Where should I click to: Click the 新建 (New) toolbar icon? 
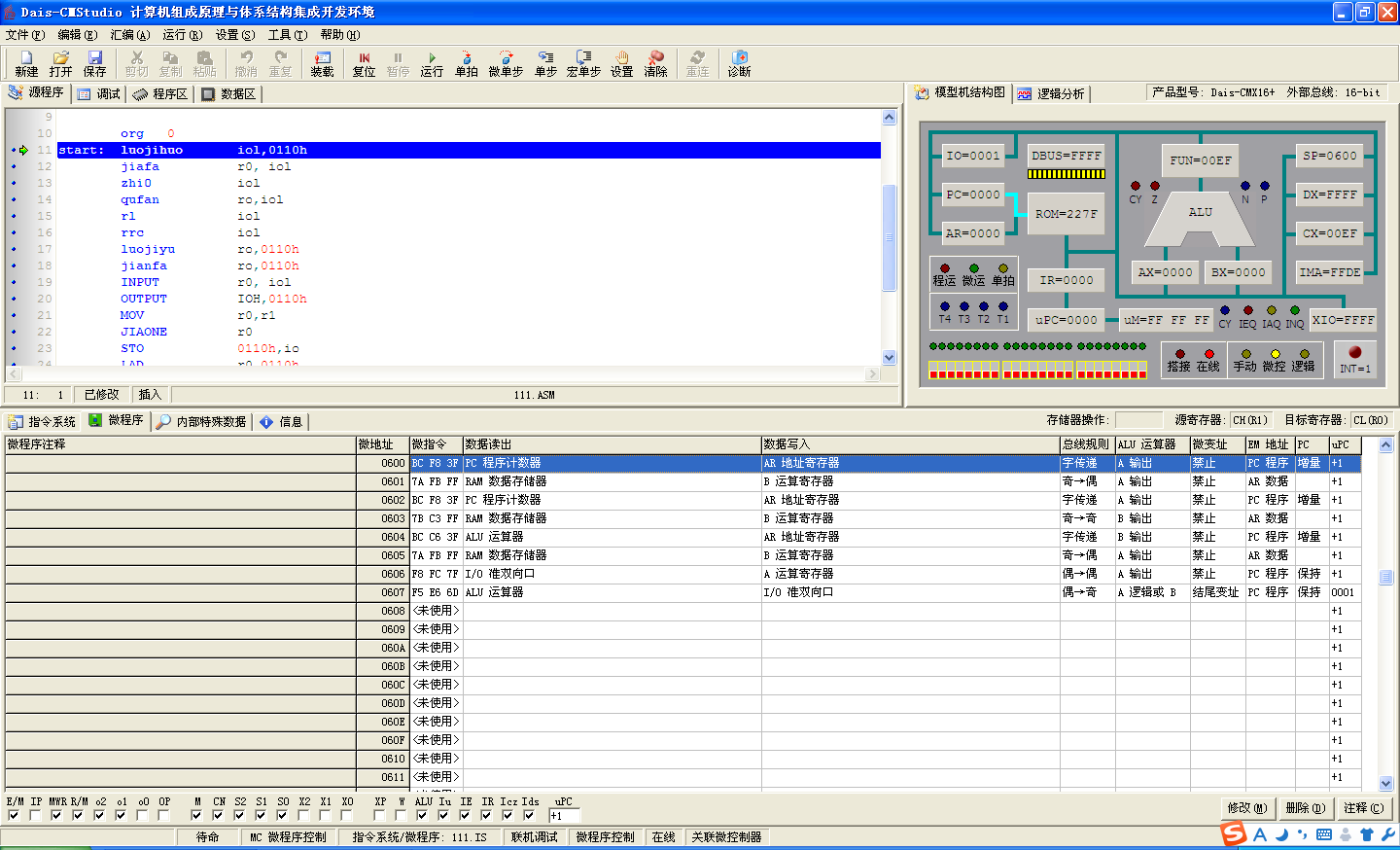(26, 64)
